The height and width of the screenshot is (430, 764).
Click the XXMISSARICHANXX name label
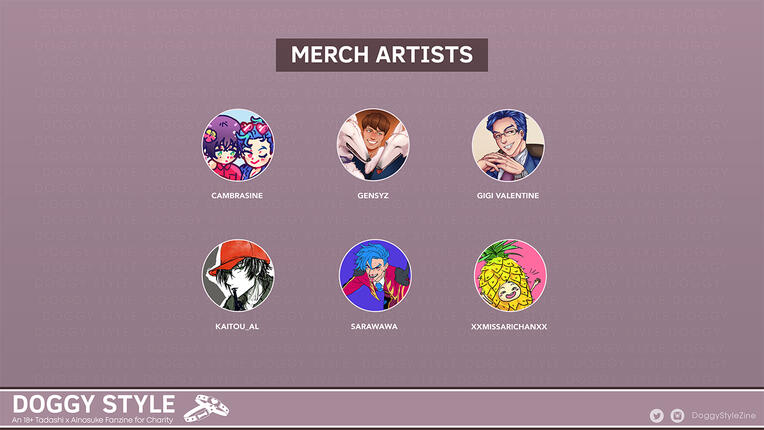tap(509, 326)
